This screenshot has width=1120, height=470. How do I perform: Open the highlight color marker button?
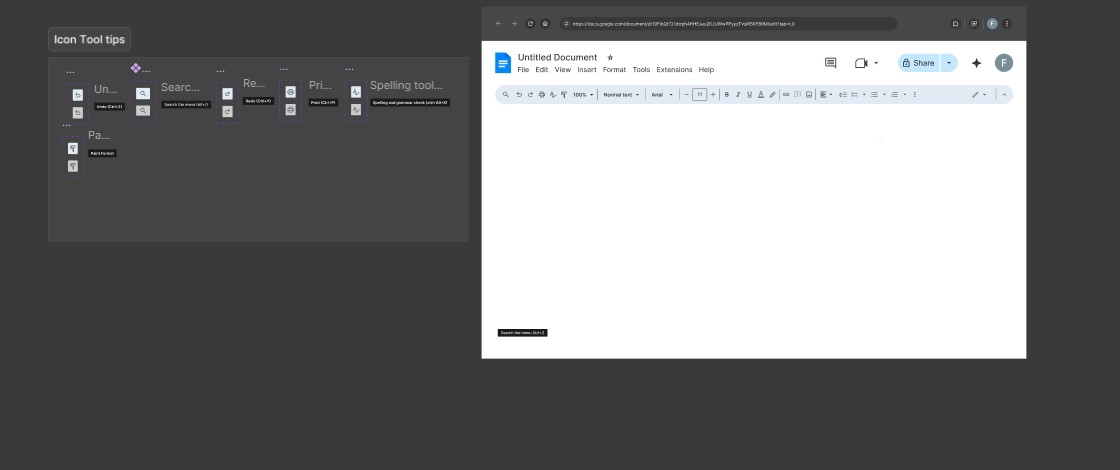tap(772, 94)
